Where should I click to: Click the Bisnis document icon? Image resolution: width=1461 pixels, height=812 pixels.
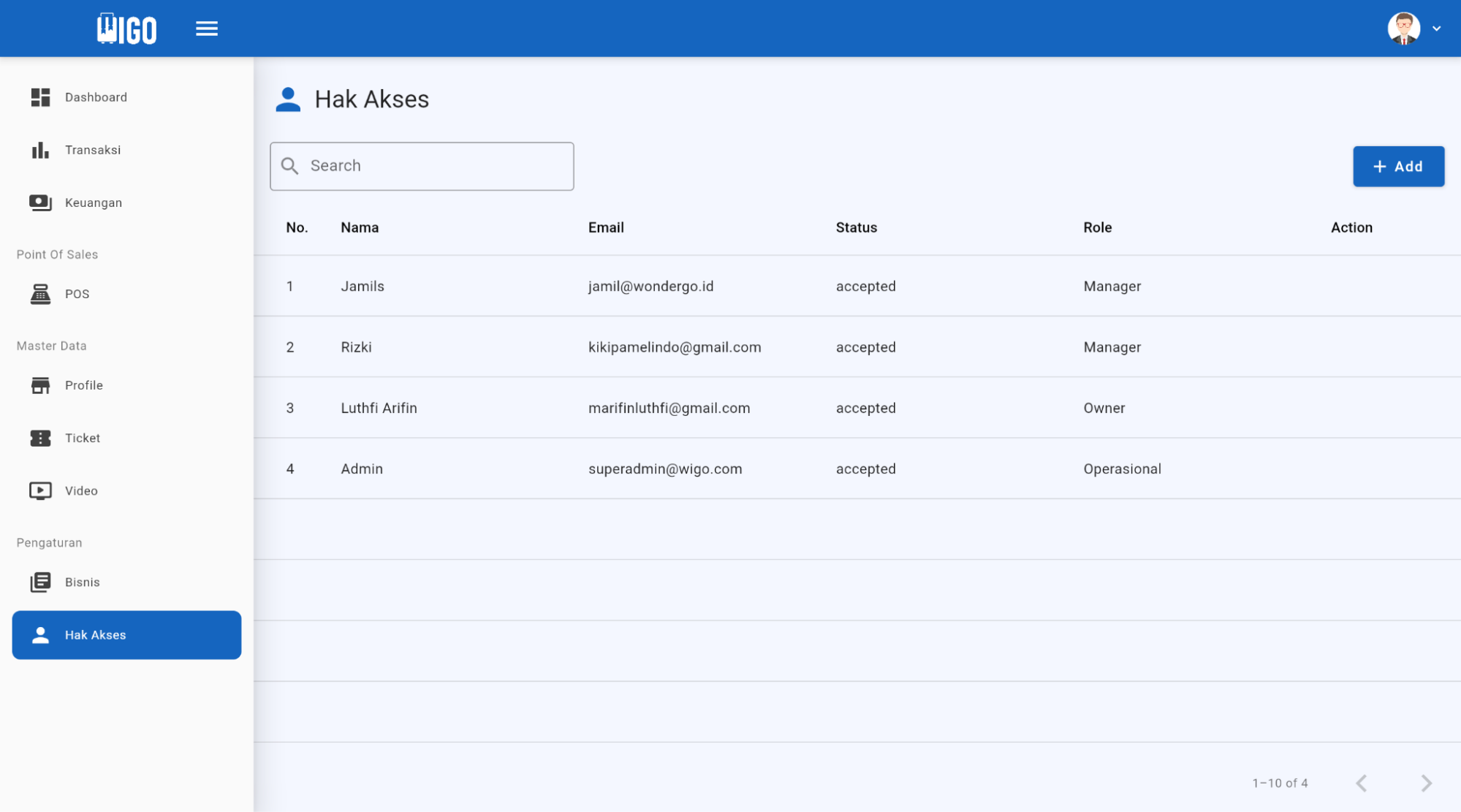[40, 582]
